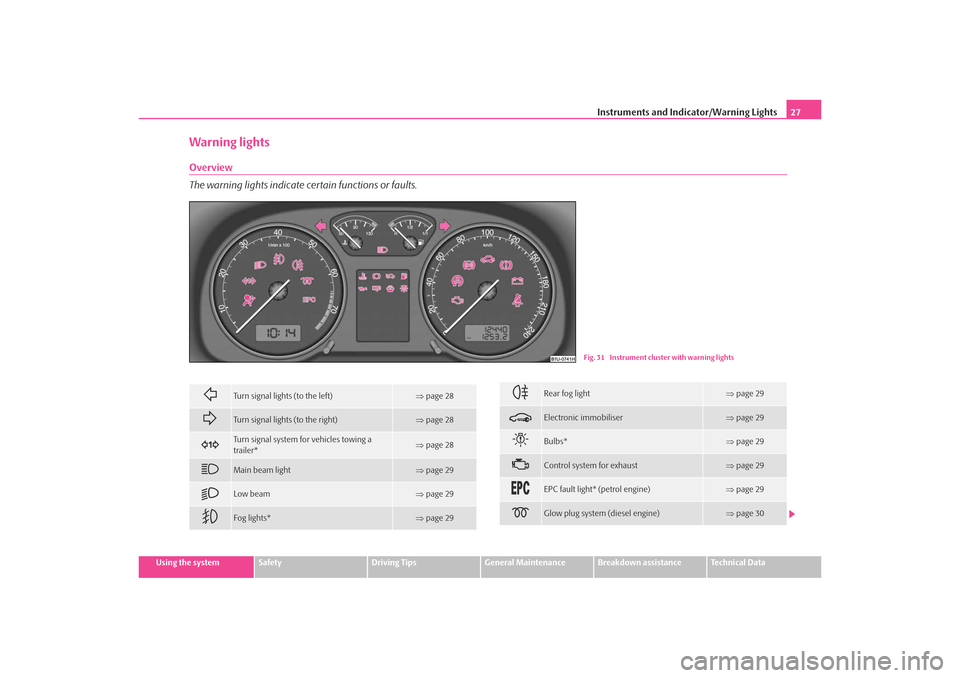This screenshot has height=678, width=960.
Task: Click the 'Control system for exhaust' text
Action: click(590, 465)
